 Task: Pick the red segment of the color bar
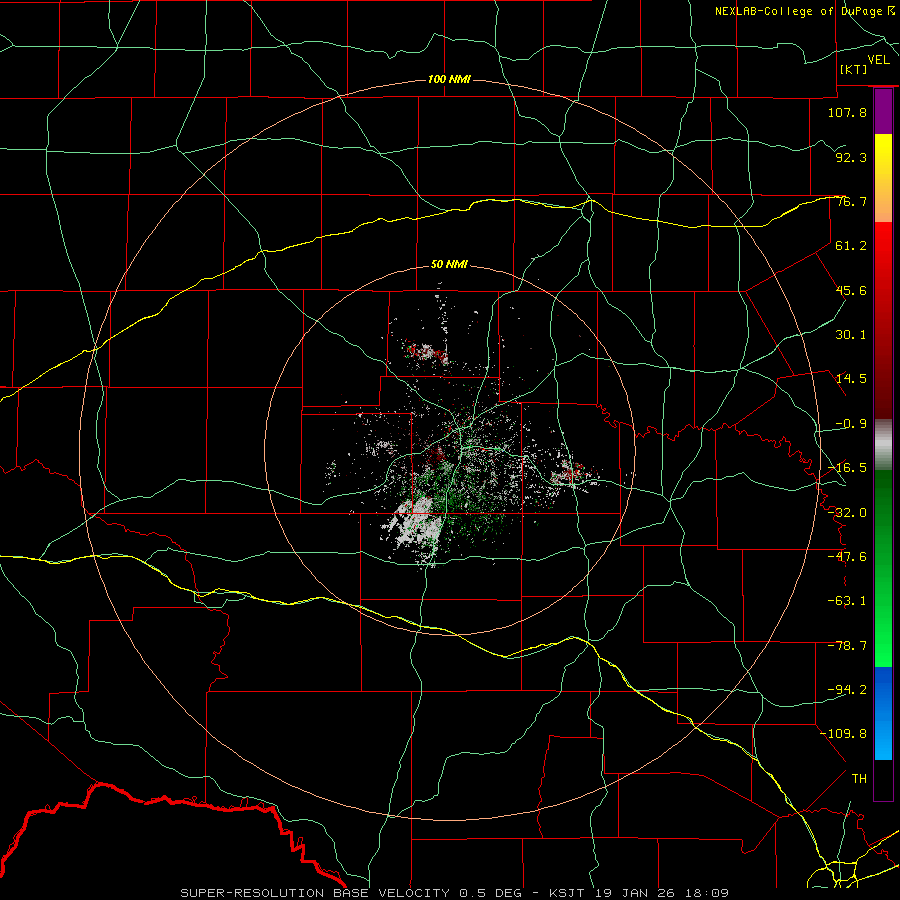click(x=883, y=320)
